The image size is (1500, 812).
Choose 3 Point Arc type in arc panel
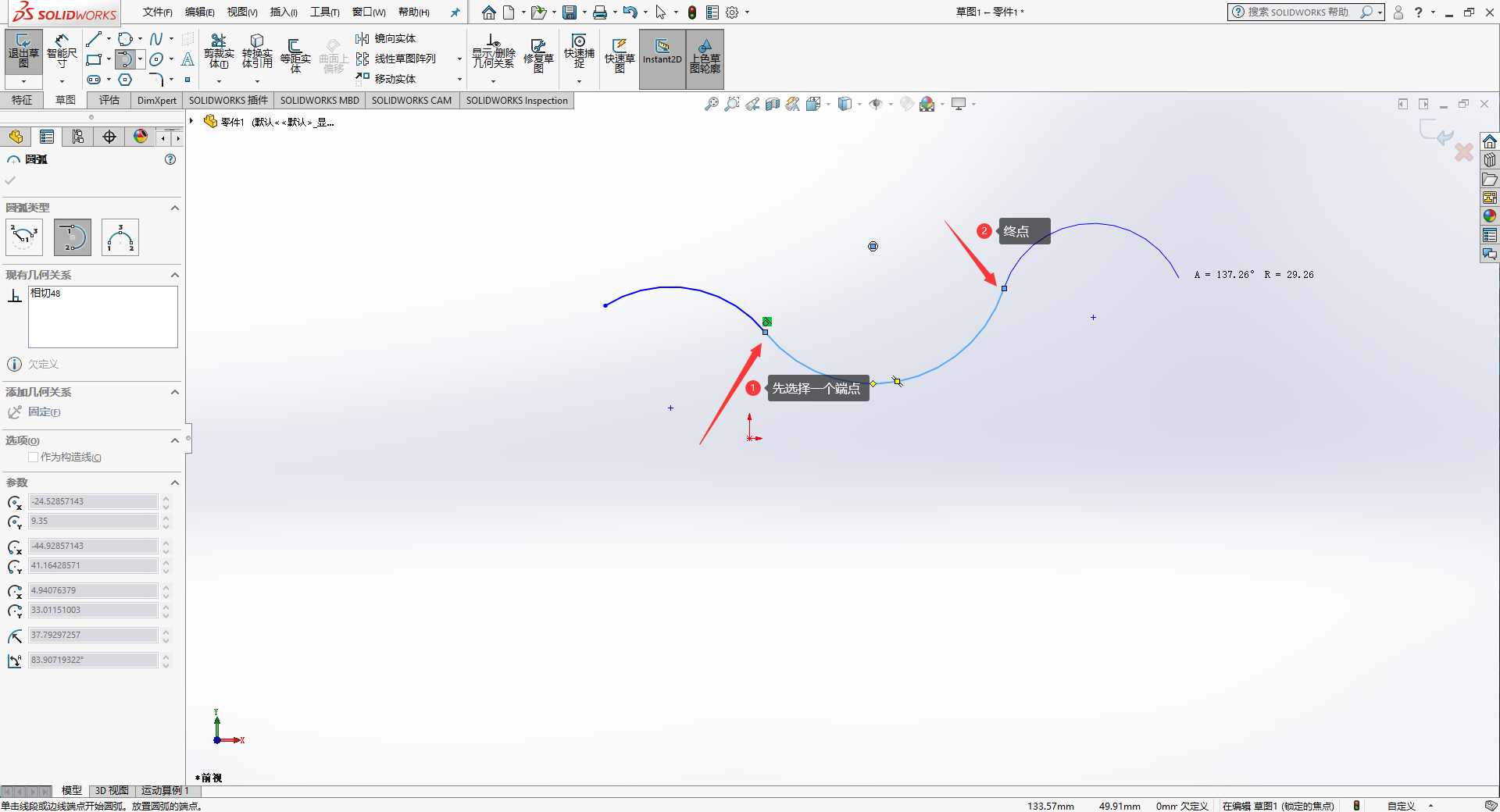tap(120, 237)
